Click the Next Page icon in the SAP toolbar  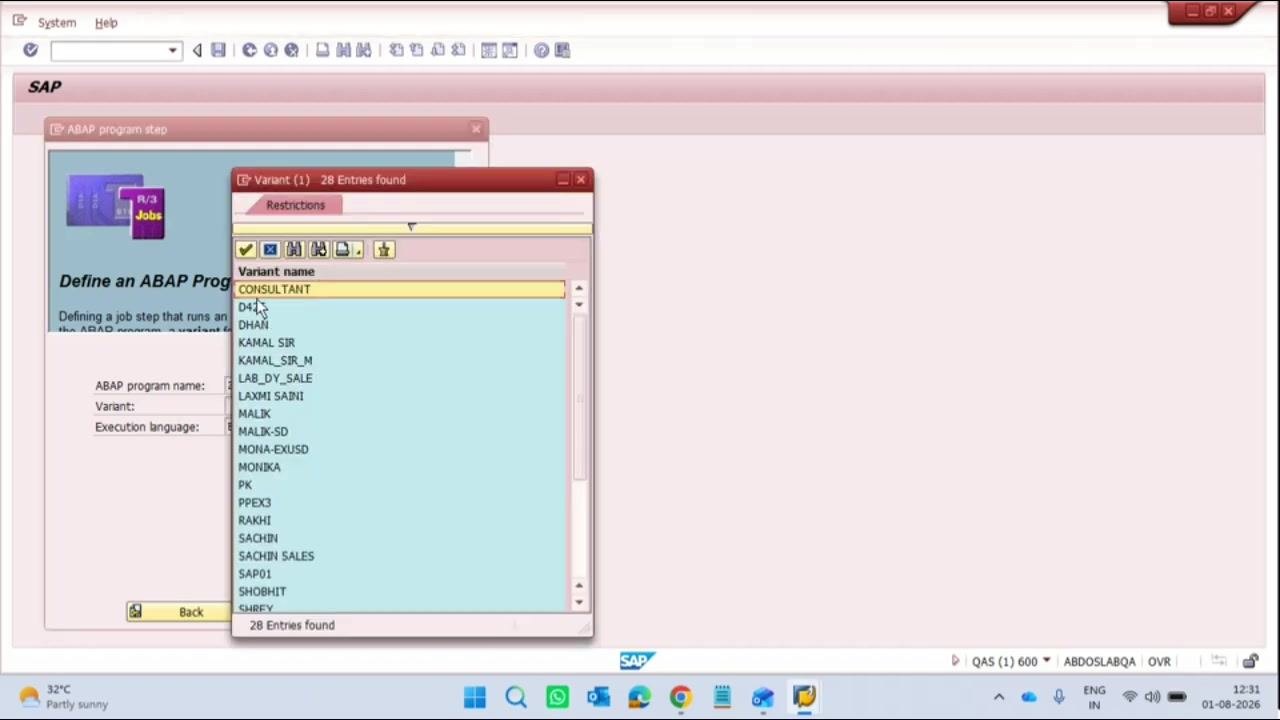click(438, 50)
